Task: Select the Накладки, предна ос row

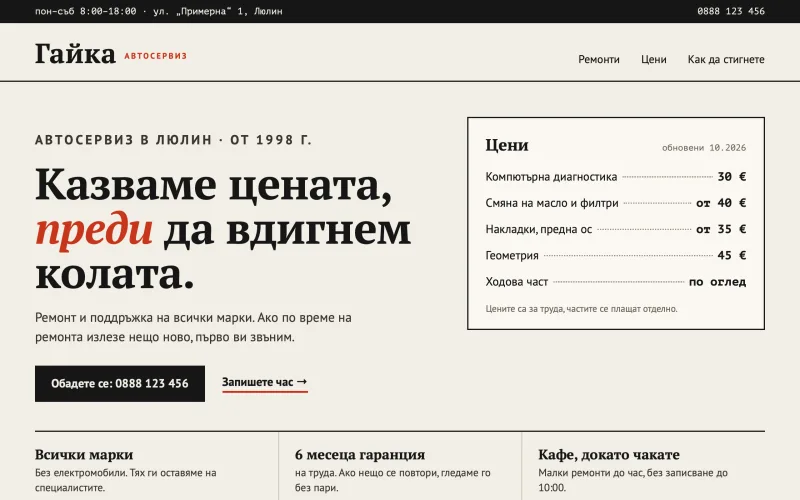Action: (x=616, y=229)
